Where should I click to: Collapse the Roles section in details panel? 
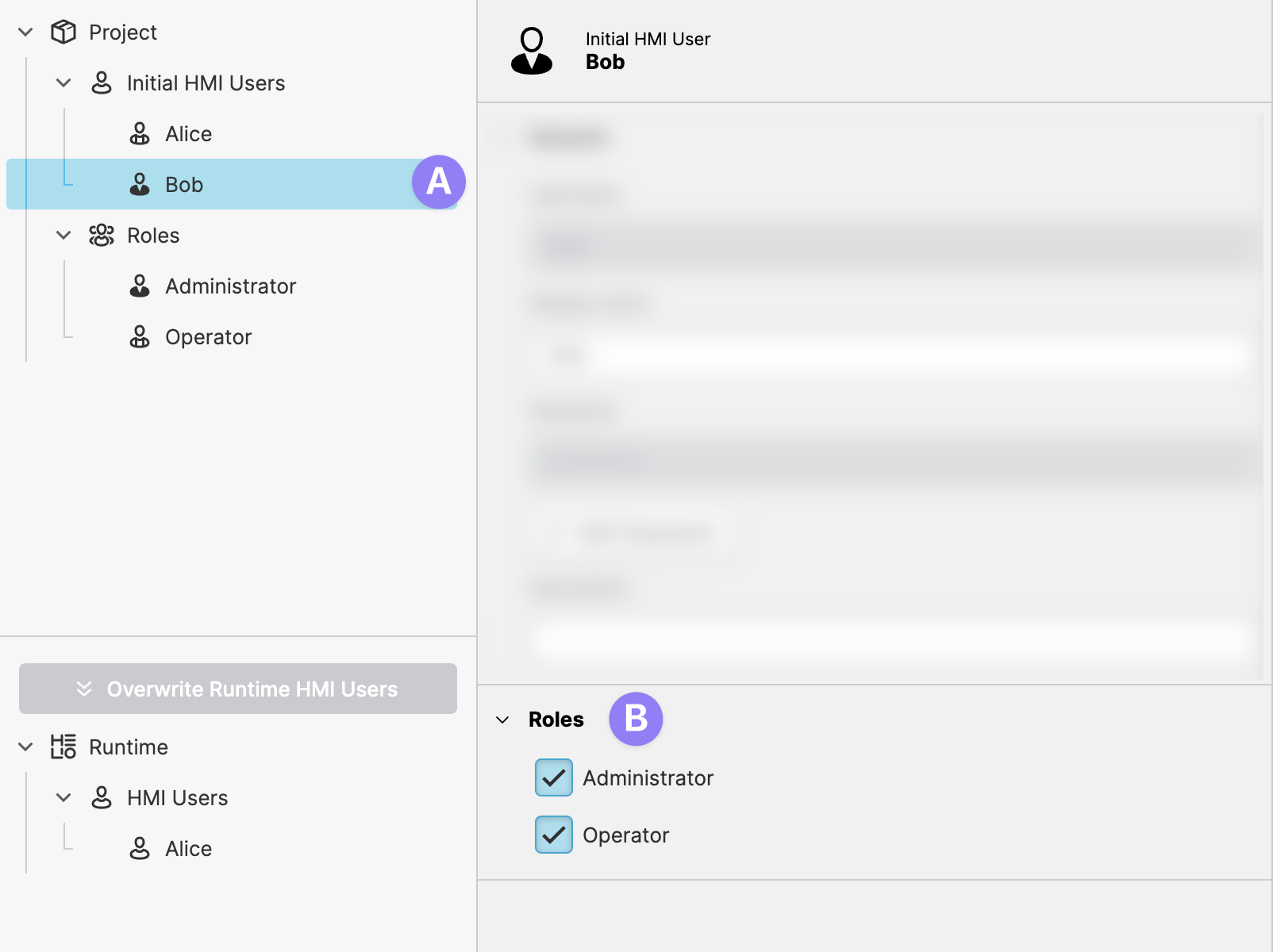[502, 720]
